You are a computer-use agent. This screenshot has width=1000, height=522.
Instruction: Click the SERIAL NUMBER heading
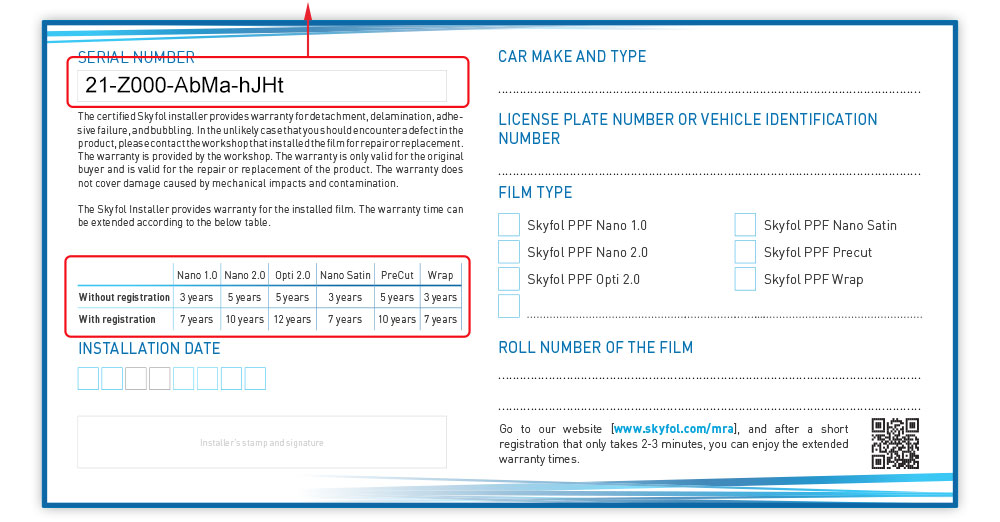tap(136, 57)
